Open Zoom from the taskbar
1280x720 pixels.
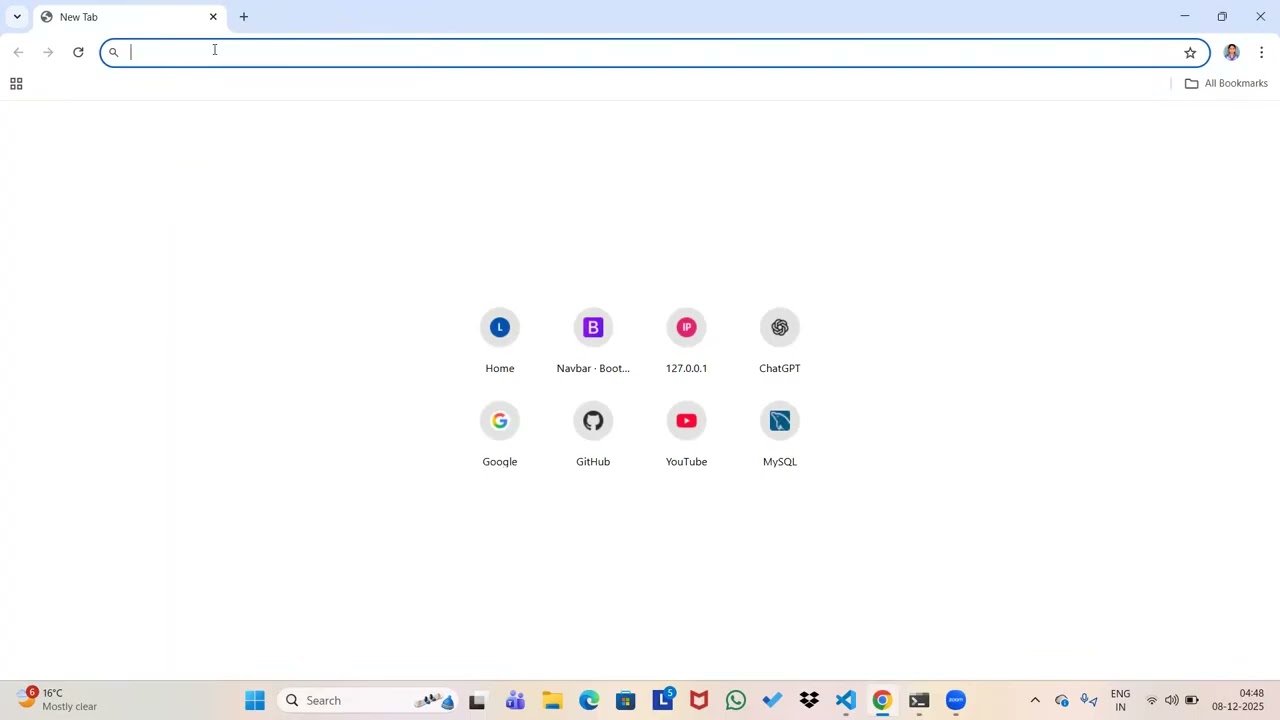pos(956,701)
